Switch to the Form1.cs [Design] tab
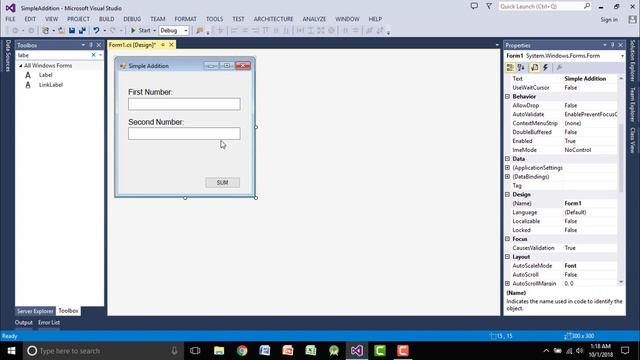640x360 pixels. 133,45
